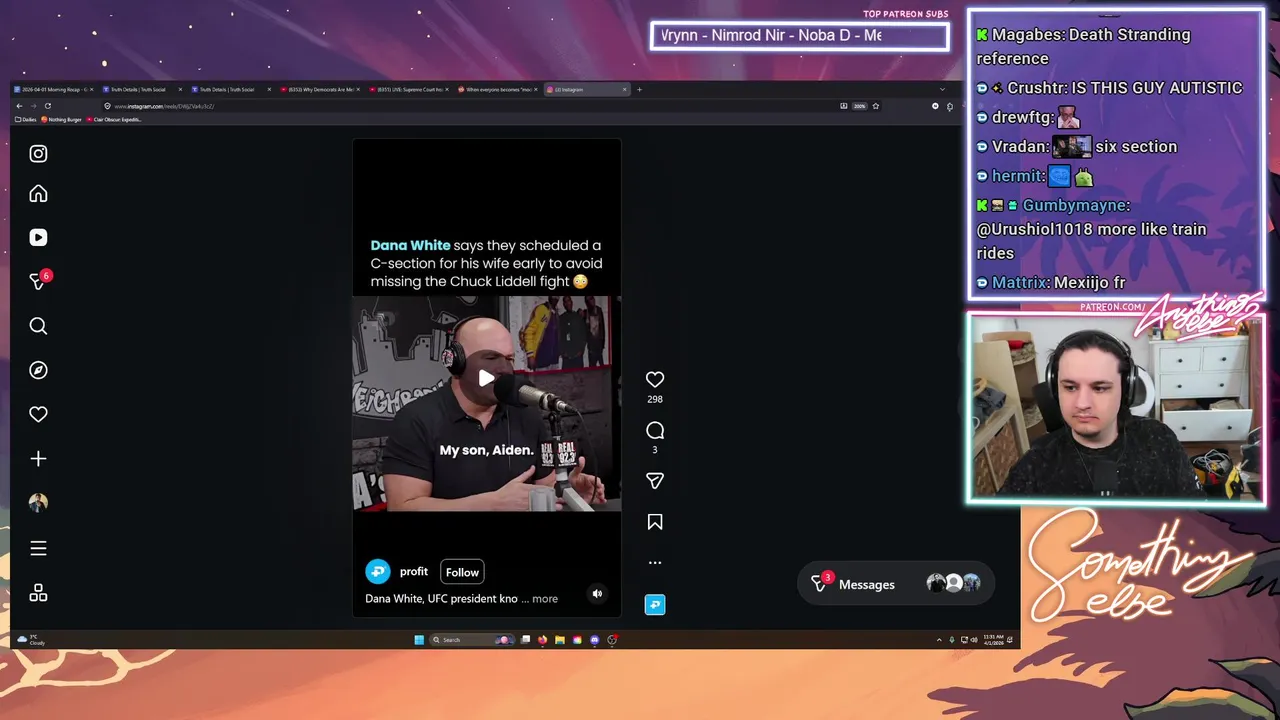Open Notifications heart in the sidebar
This screenshot has width=1280, height=720.
[38, 414]
